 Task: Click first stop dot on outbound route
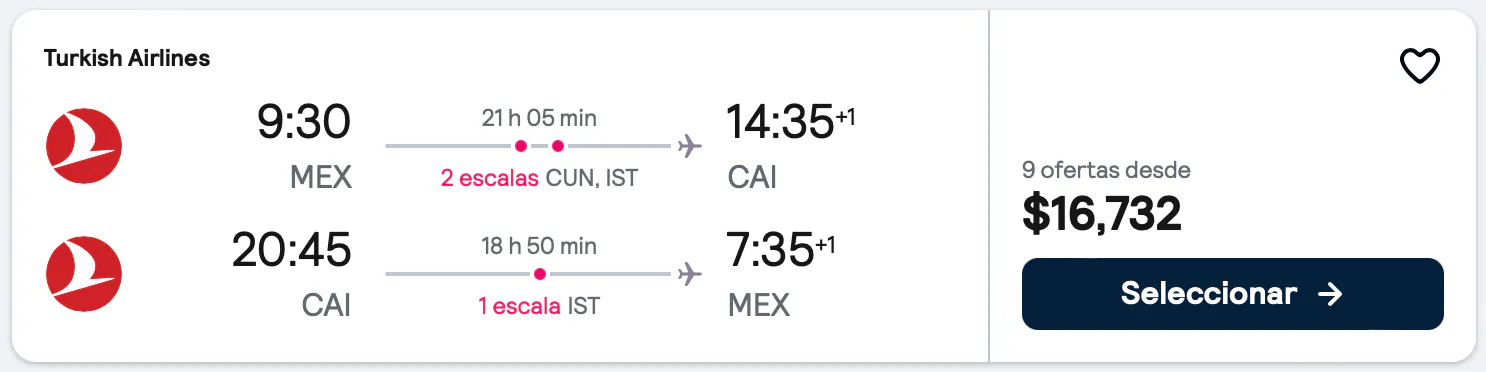521,146
